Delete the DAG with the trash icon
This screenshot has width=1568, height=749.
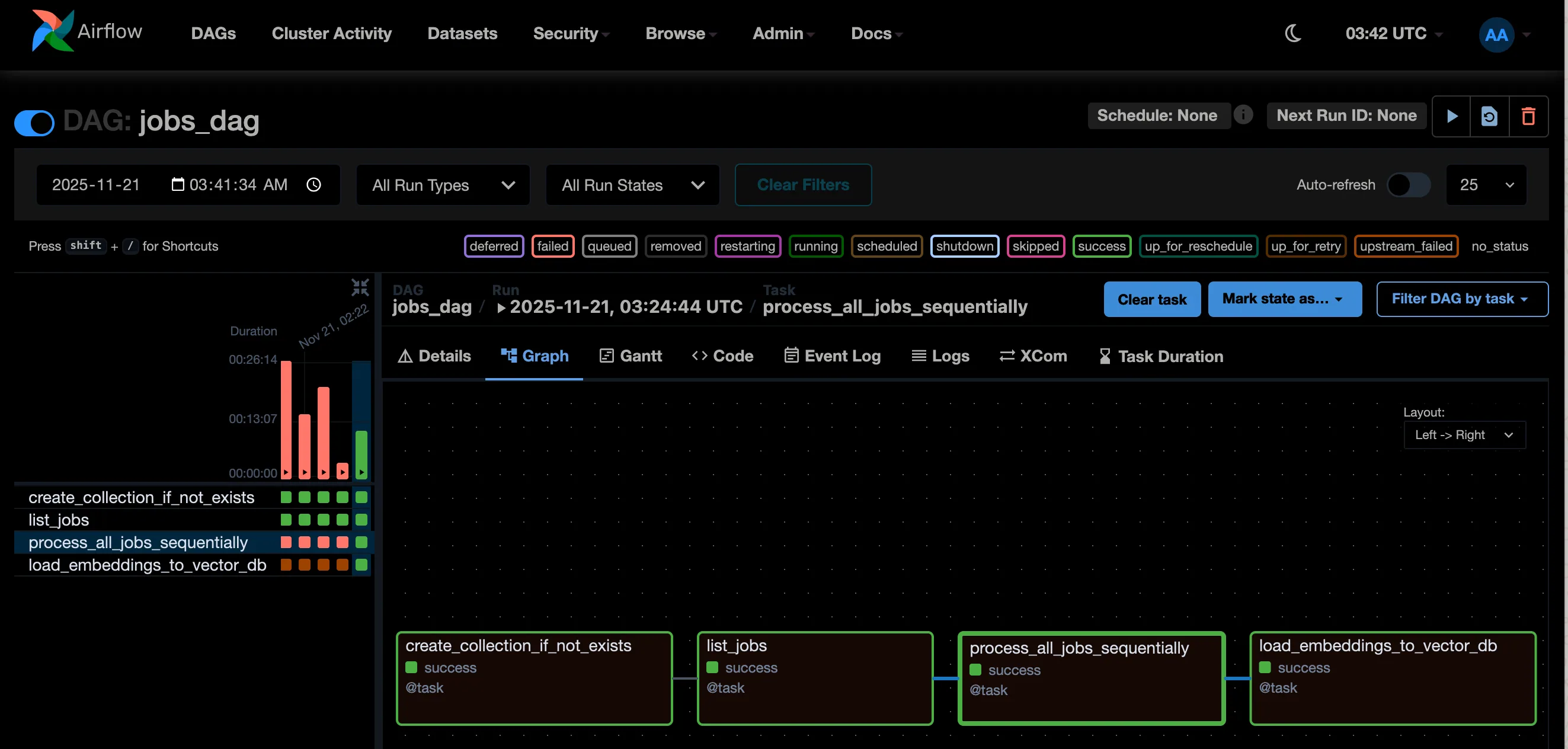coord(1528,116)
